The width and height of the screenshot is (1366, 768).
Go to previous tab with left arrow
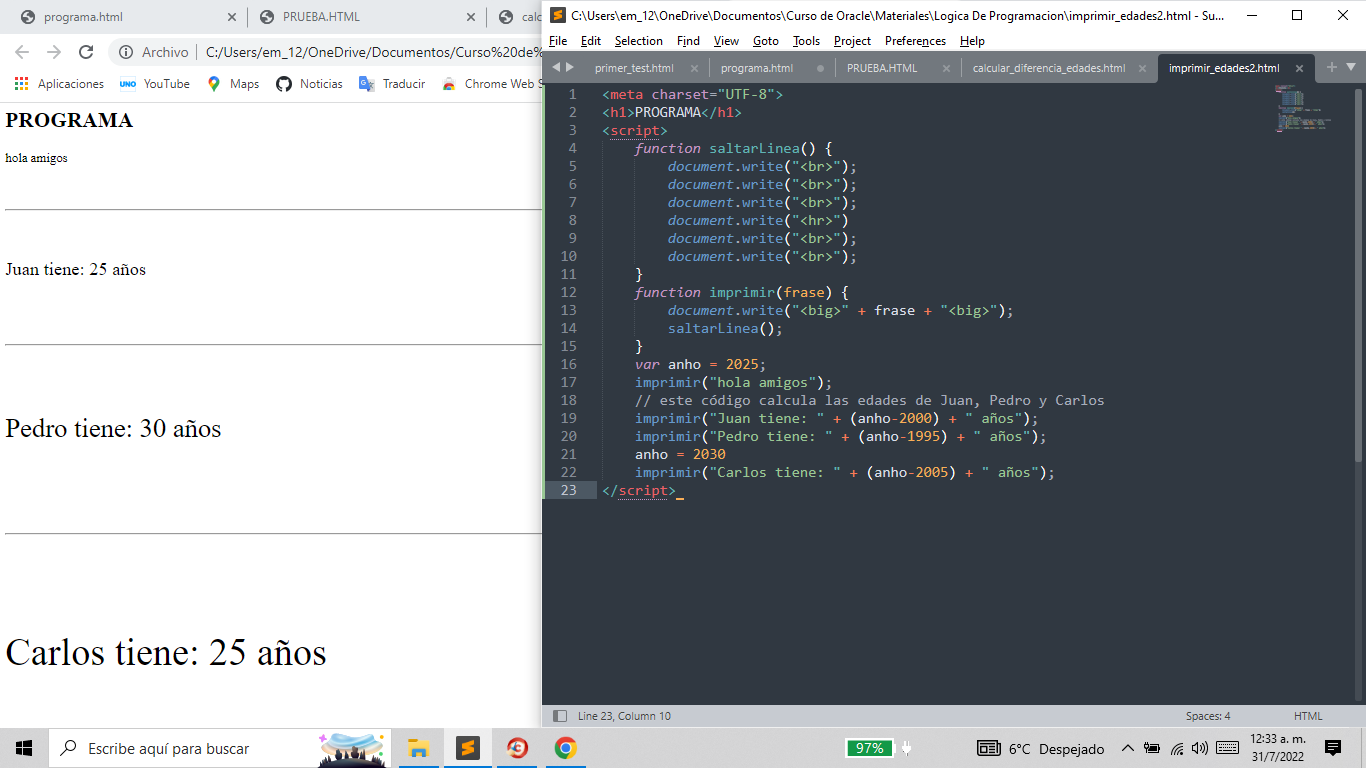point(557,67)
